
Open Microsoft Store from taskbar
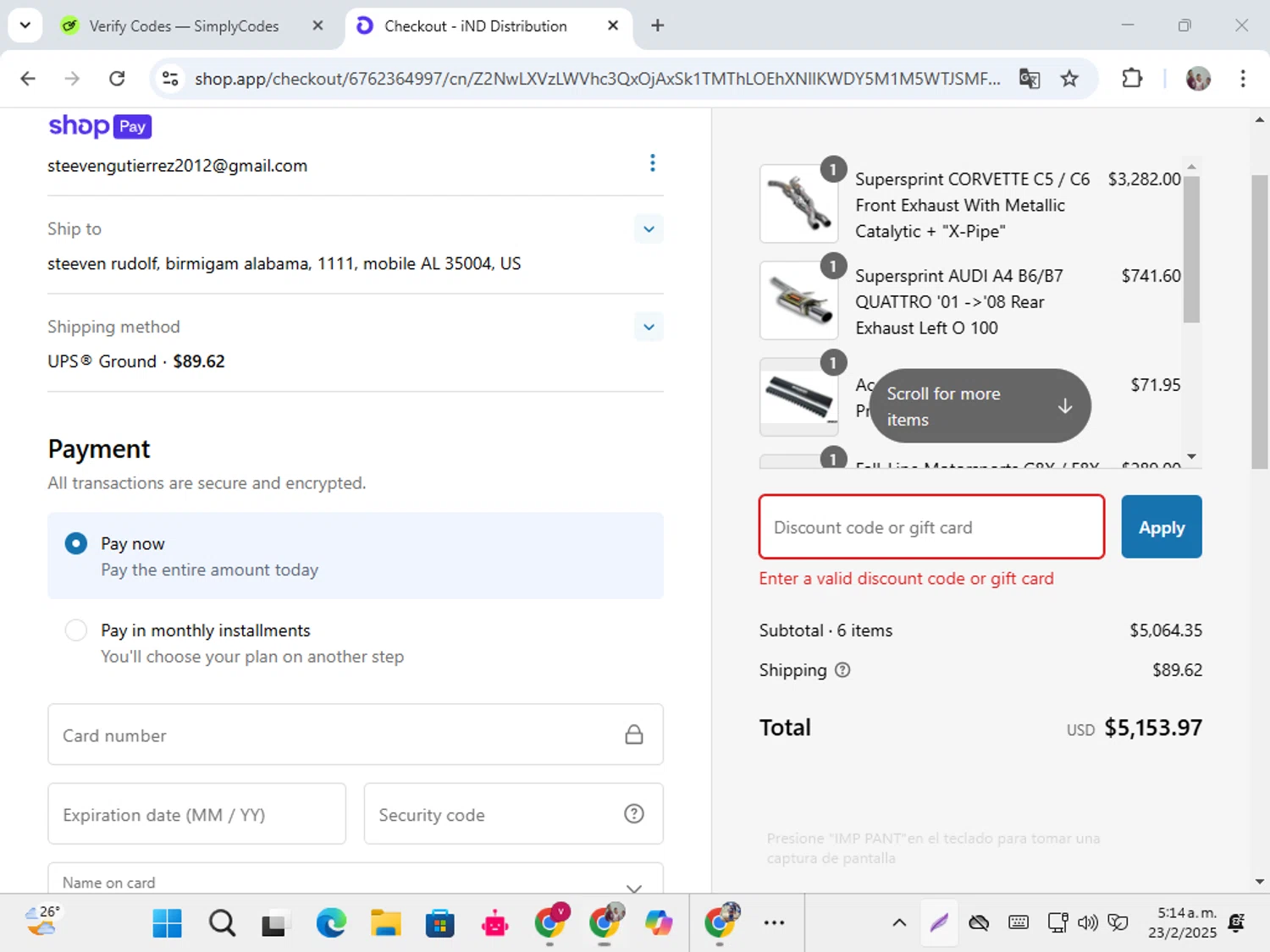[439, 923]
